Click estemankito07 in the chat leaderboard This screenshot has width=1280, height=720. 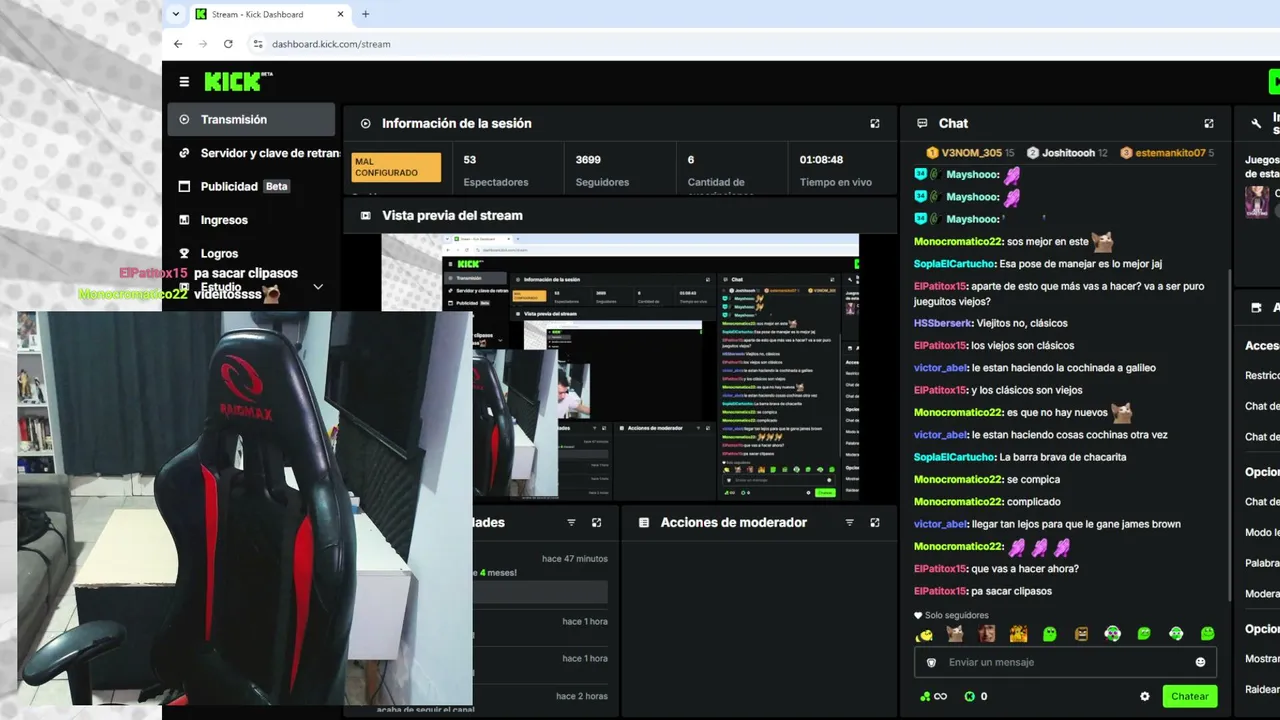click(x=1167, y=153)
